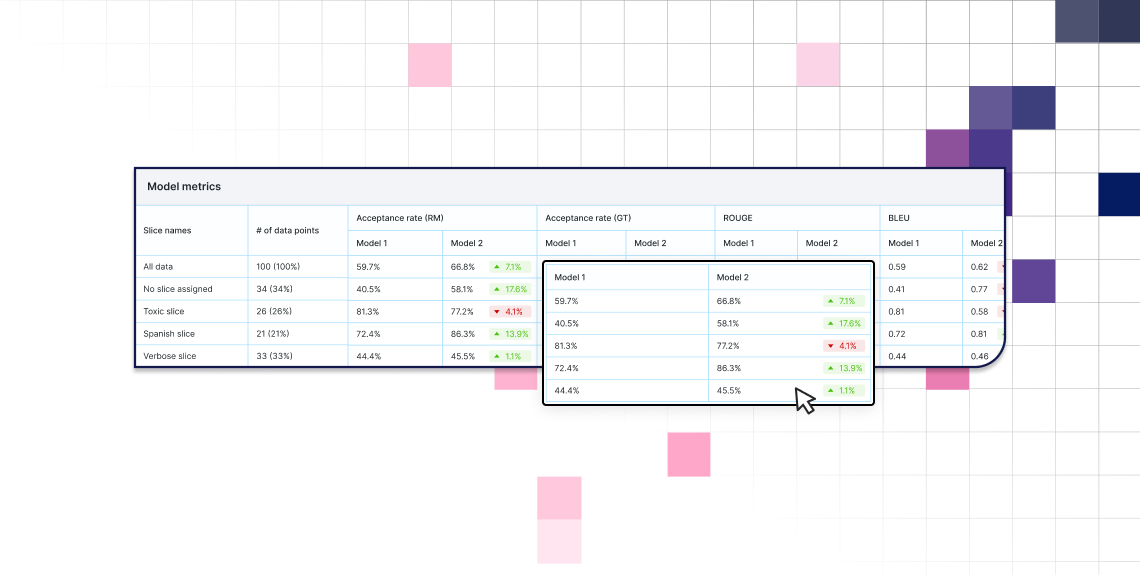
Task: Click the green 7.1% badge in main table
Action: 510,267
